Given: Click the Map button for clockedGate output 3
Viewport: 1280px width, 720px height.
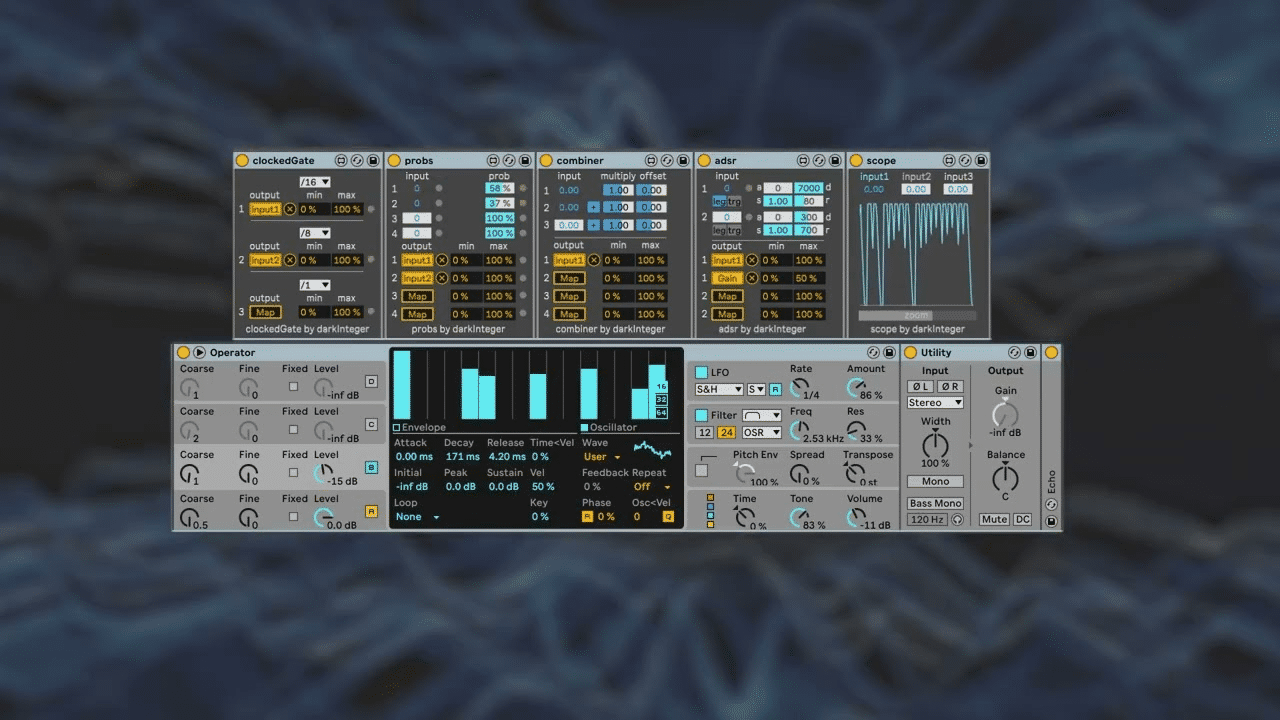Looking at the screenshot, I should (x=265, y=313).
